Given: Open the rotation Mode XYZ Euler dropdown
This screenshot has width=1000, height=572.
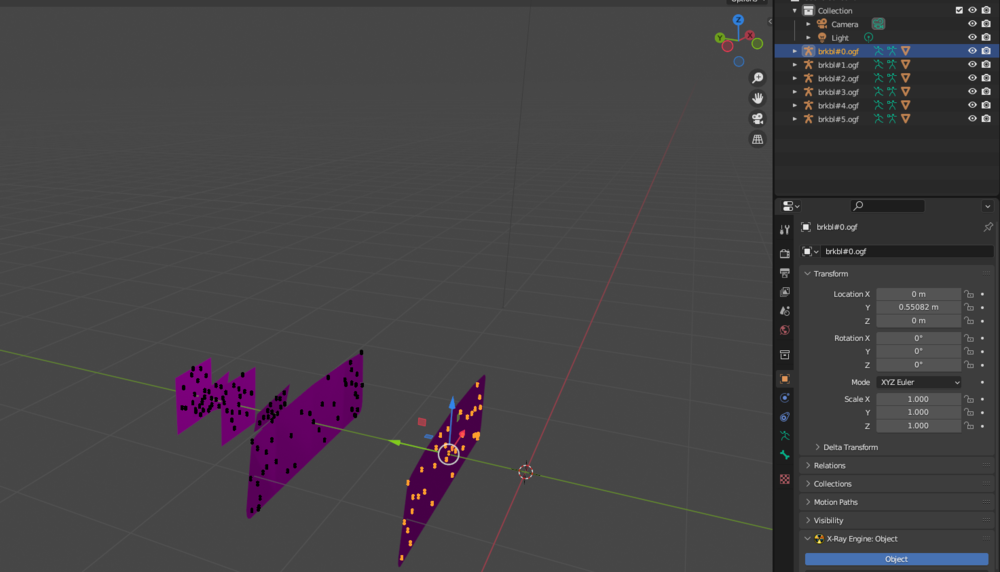Looking at the screenshot, I should pyautogui.click(x=918, y=382).
